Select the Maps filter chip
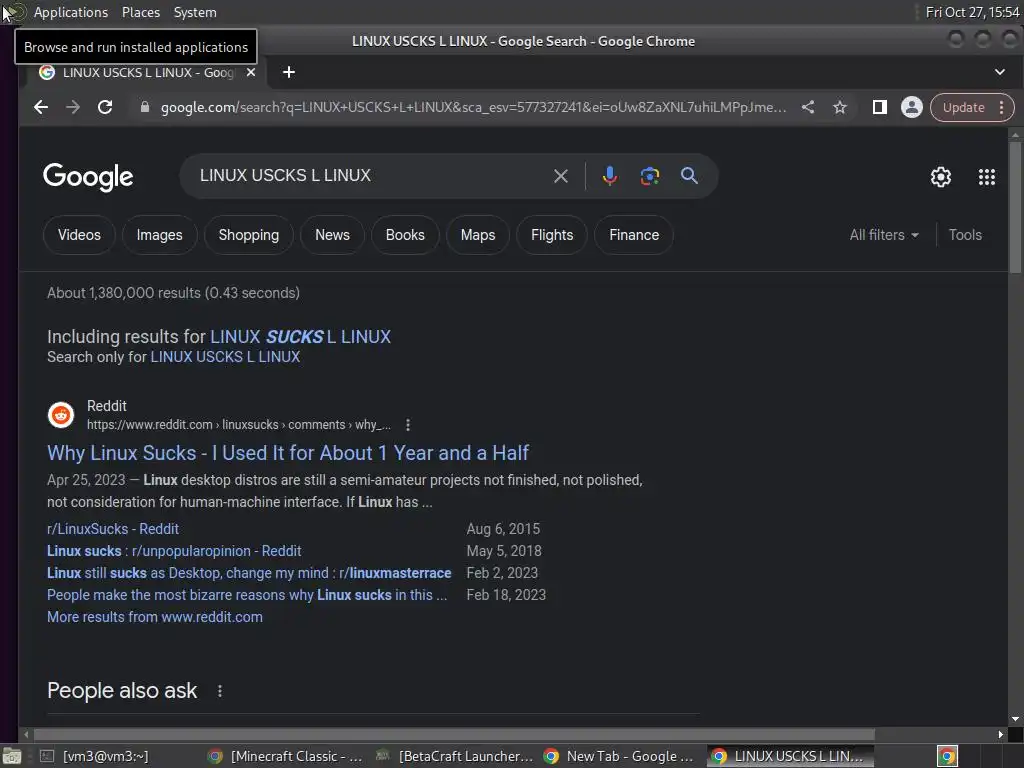The image size is (1024, 768). pyautogui.click(x=478, y=235)
